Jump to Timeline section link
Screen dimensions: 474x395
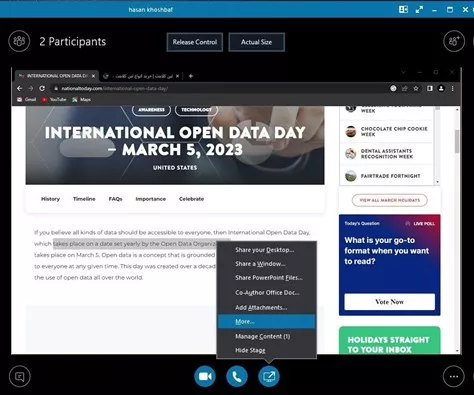pyautogui.click(x=84, y=199)
